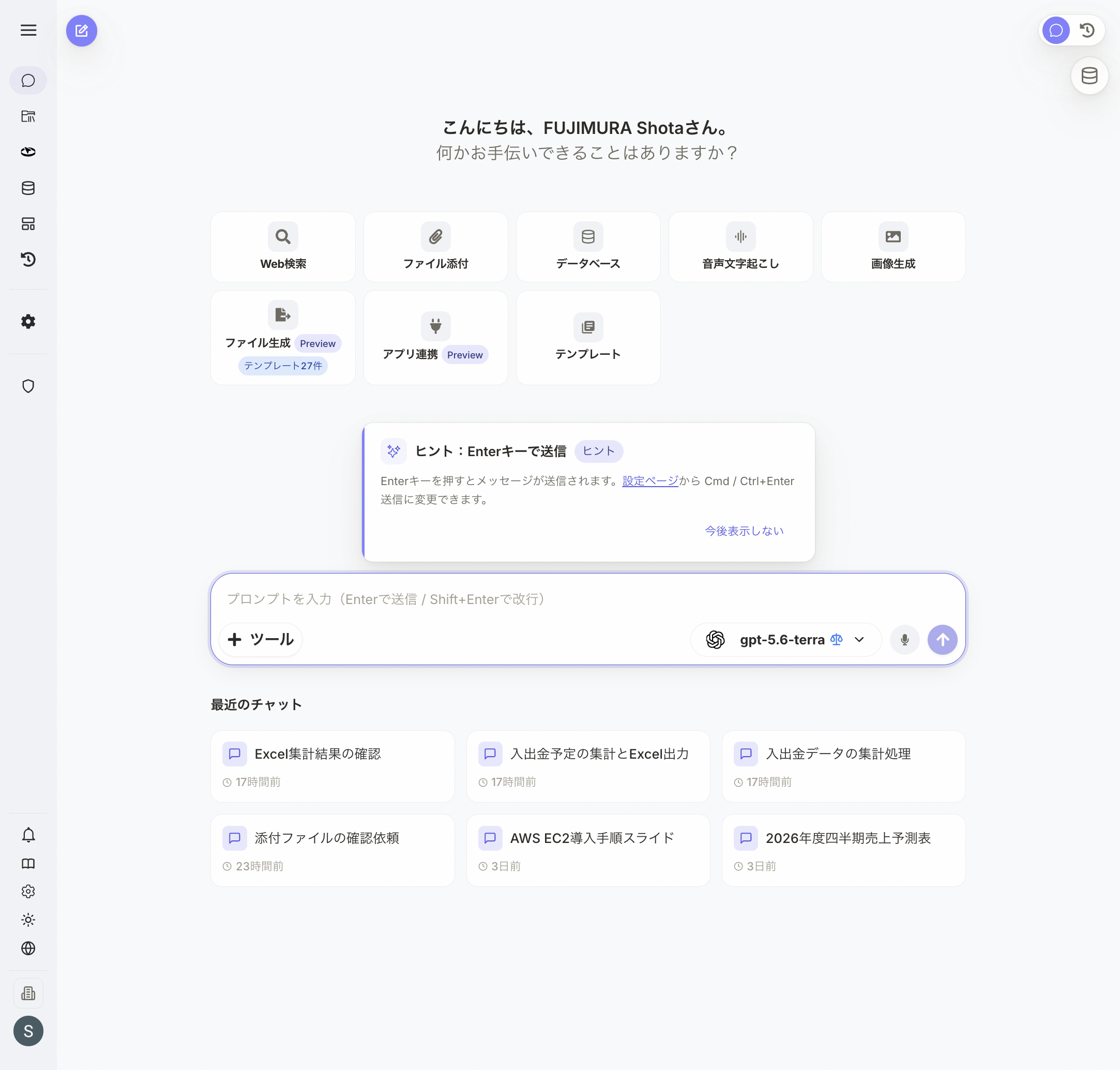Open the building organization icon
Screen dimensions: 1120x1070
(28, 993)
